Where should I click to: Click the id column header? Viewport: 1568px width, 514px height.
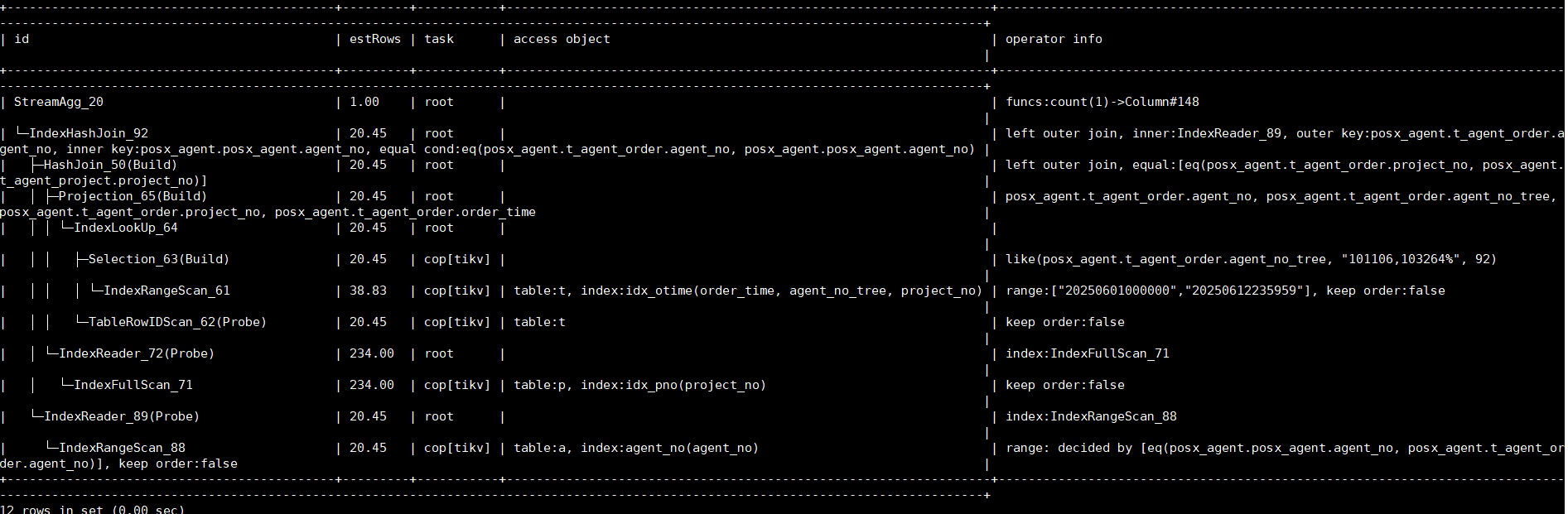coord(22,39)
